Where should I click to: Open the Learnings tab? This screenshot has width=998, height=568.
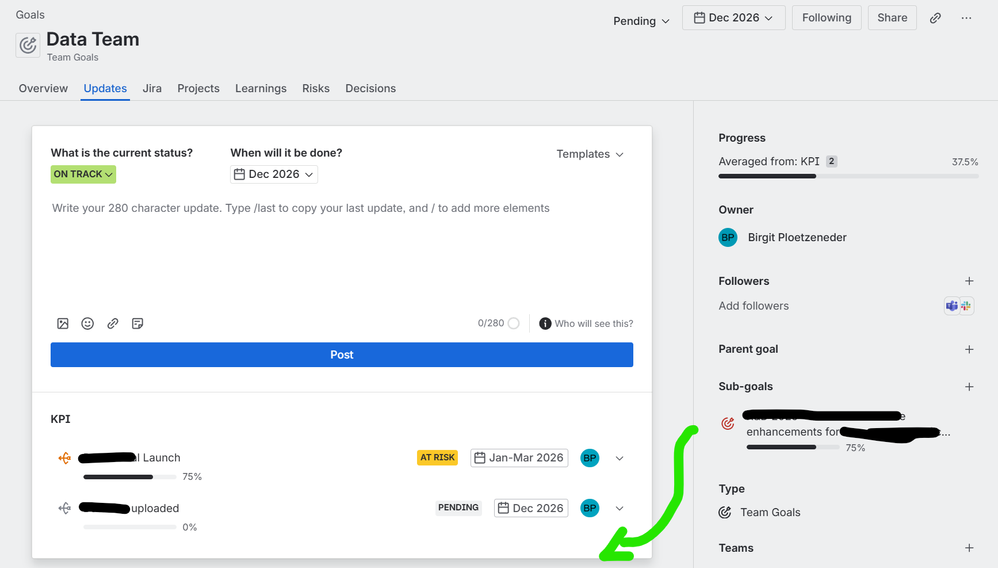click(x=261, y=89)
